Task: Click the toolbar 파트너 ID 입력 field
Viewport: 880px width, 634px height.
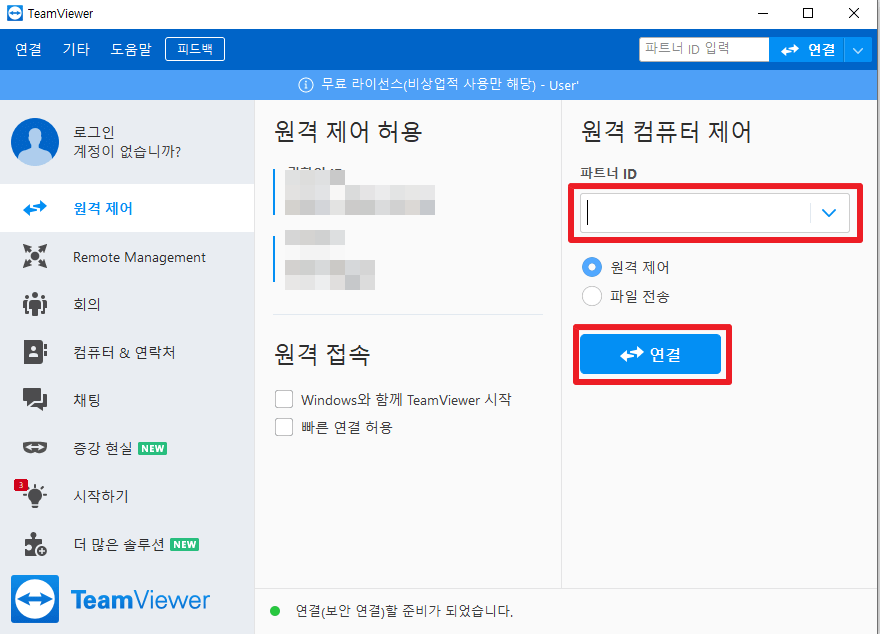Action: tap(704, 49)
